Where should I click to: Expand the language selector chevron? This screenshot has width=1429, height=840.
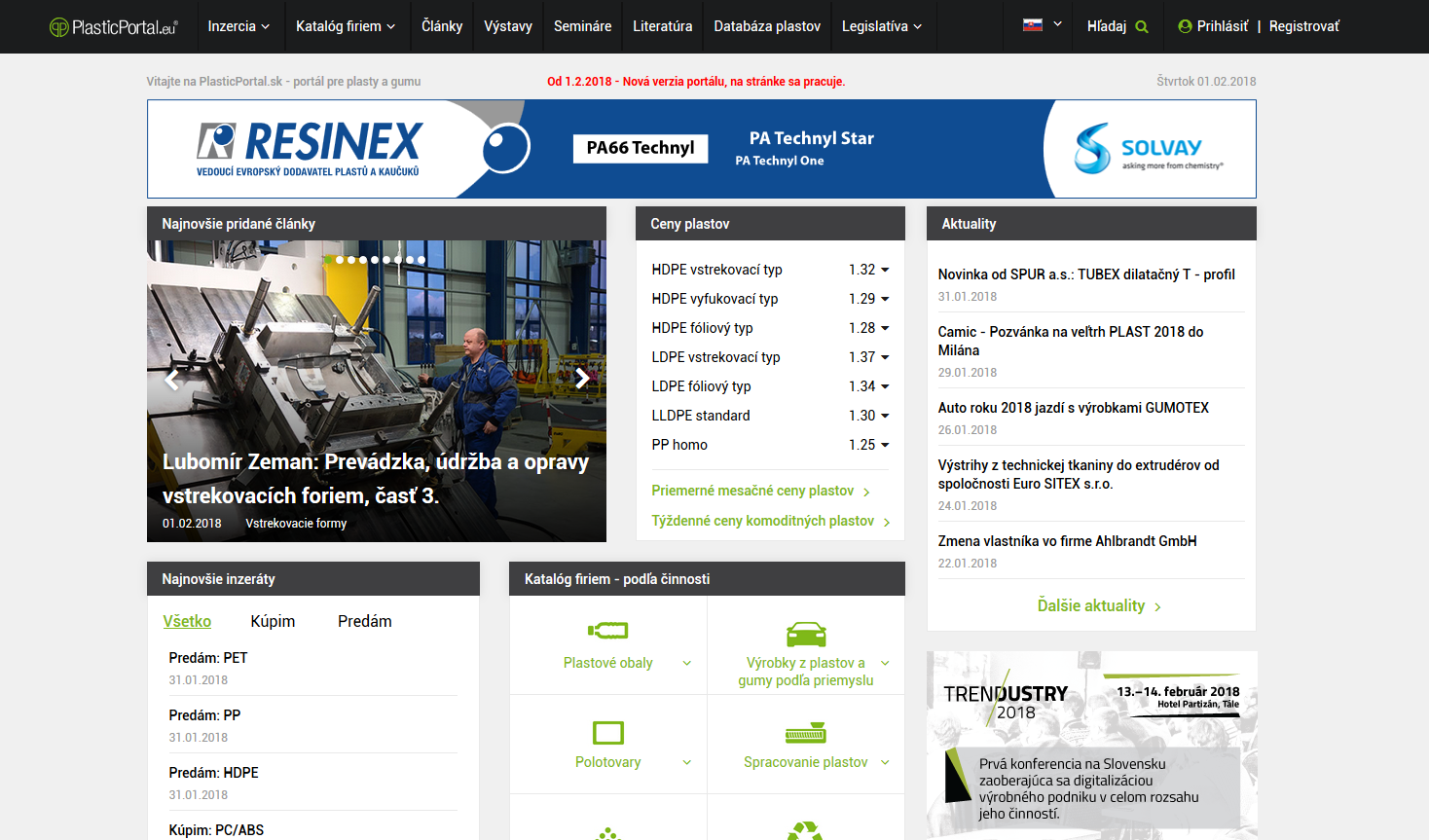pyautogui.click(x=1057, y=24)
